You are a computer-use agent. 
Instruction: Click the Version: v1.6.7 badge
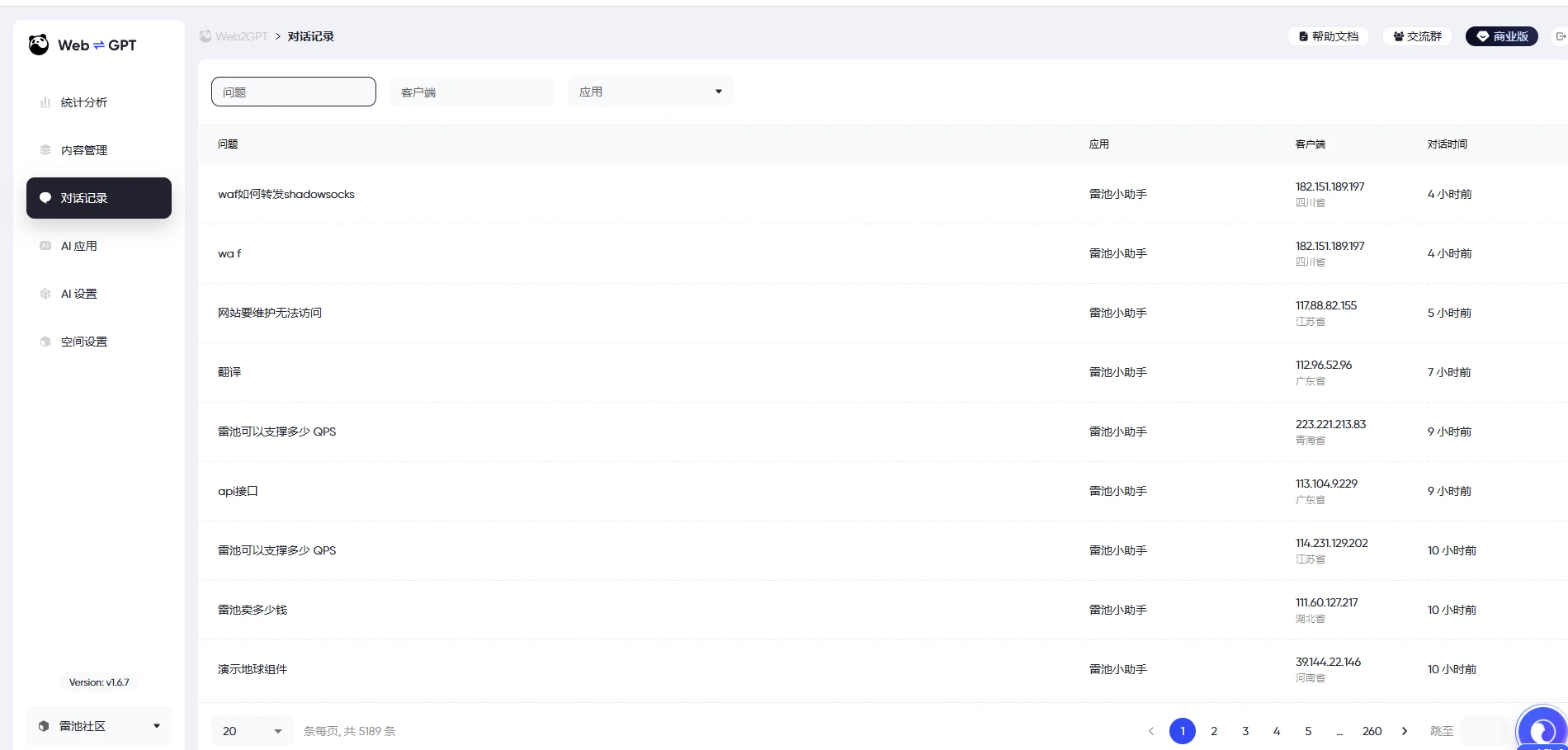point(99,682)
